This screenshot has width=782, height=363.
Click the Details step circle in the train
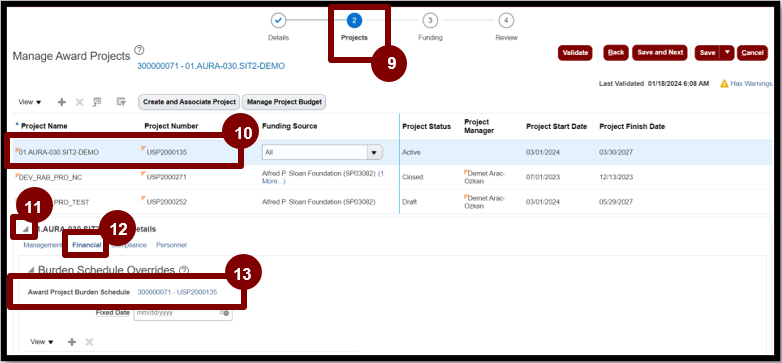278,20
